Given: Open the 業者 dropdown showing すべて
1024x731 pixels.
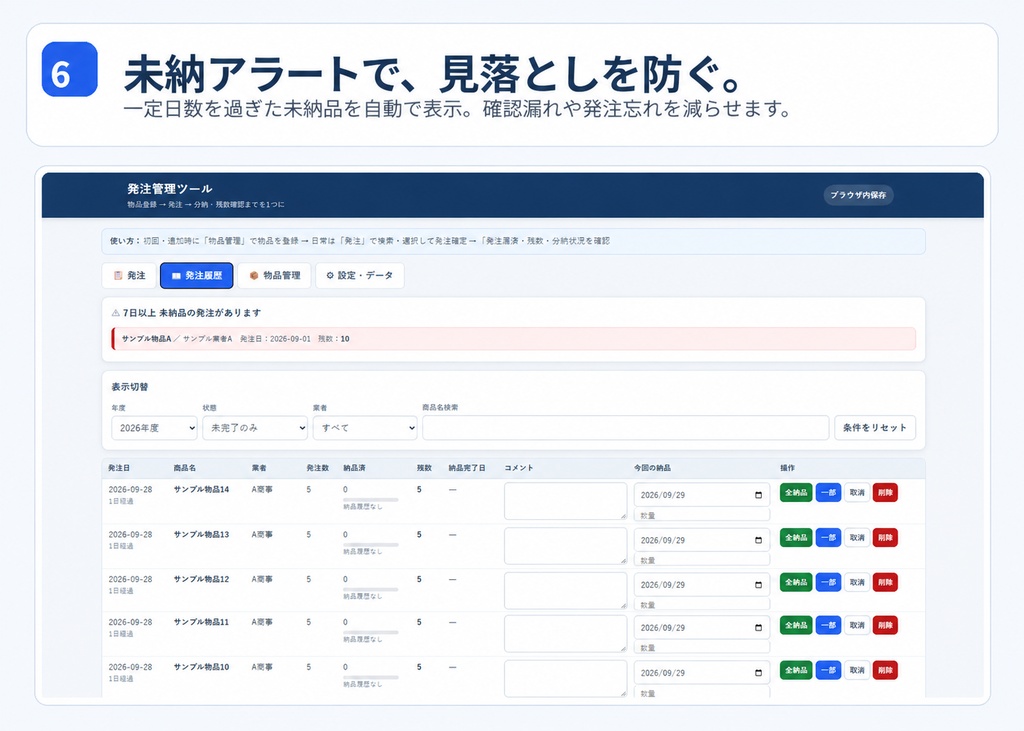Looking at the screenshot, I should coord(365,428).
